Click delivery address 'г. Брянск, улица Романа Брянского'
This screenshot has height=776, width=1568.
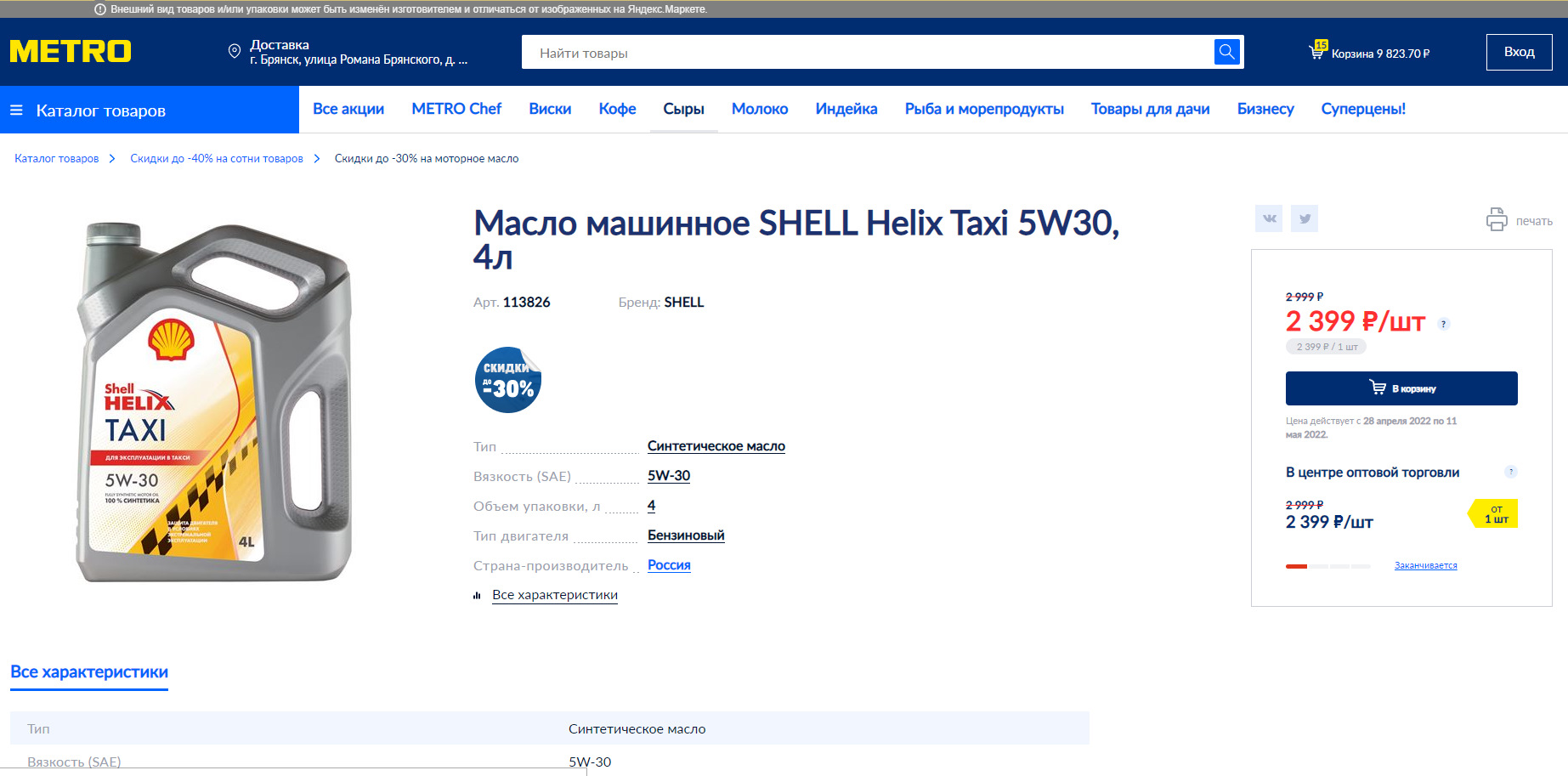tap(359, 59)
